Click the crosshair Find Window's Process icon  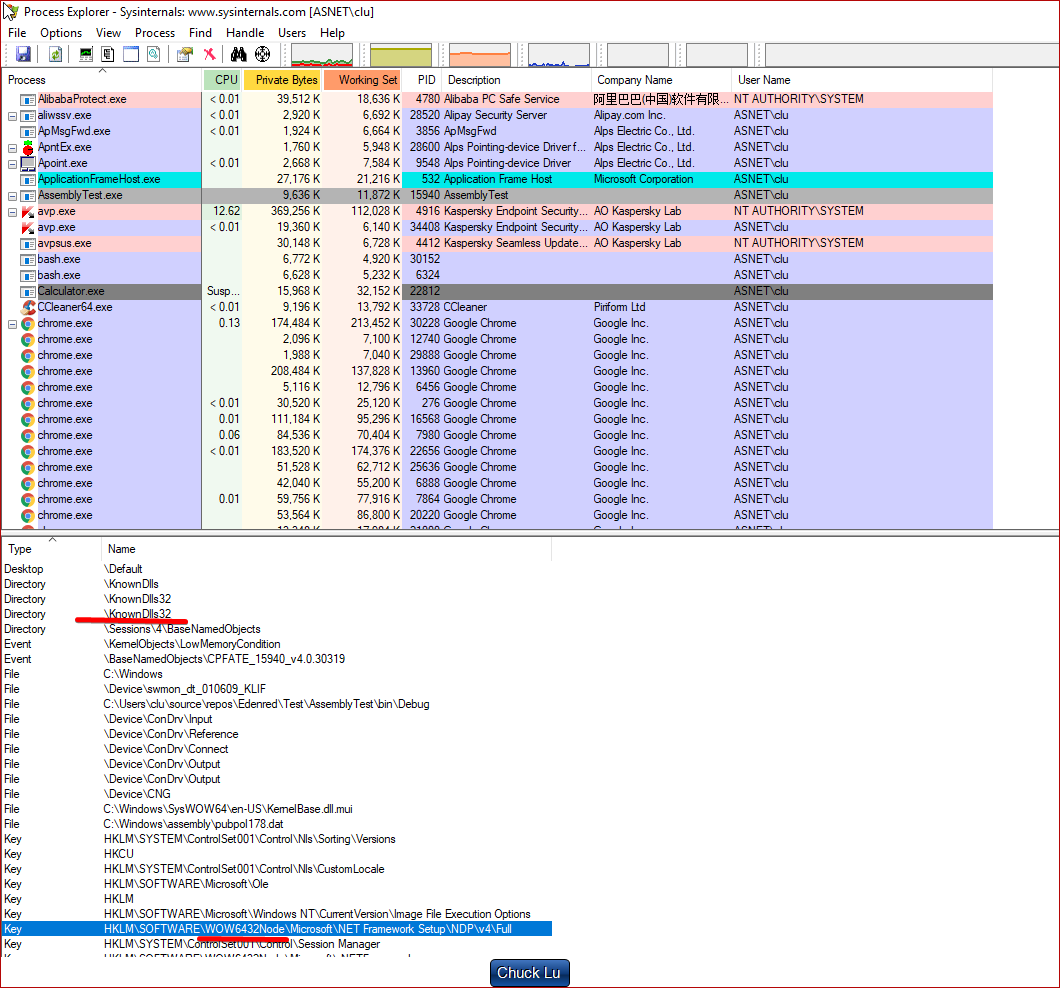point(262,54)
